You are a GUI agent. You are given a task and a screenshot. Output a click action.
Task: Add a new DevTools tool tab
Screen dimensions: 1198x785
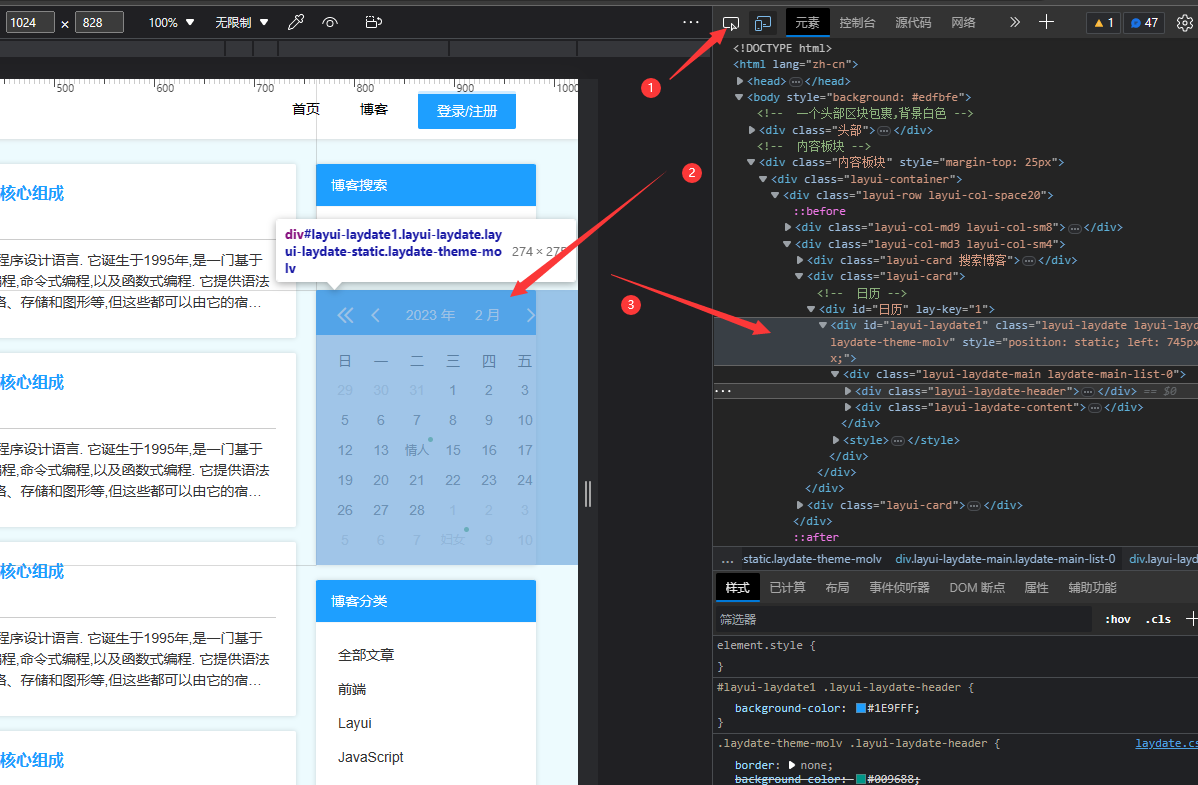click(x=1047, y=22)
